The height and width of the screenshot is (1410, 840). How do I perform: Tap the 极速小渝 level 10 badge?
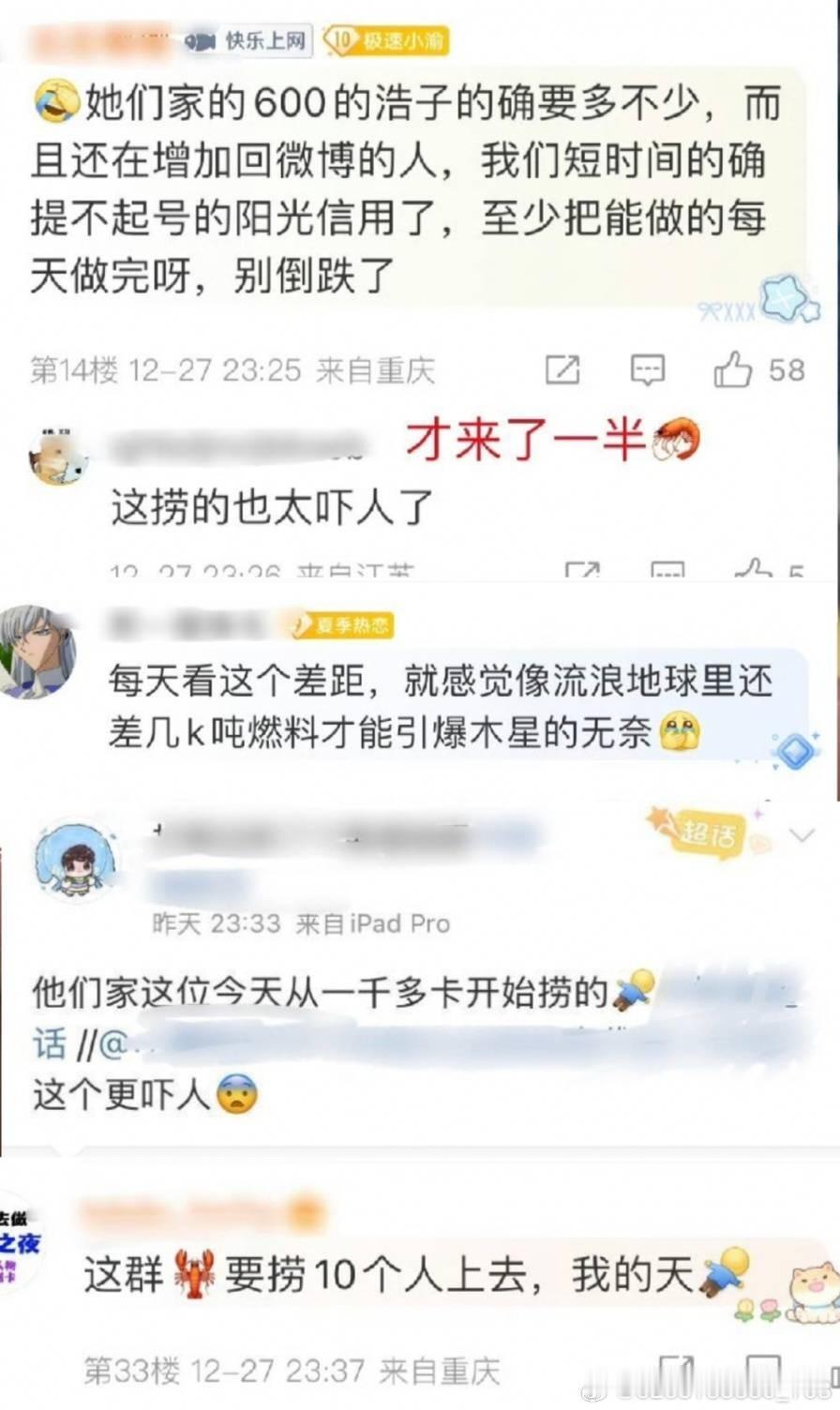[x=385, y=40]
